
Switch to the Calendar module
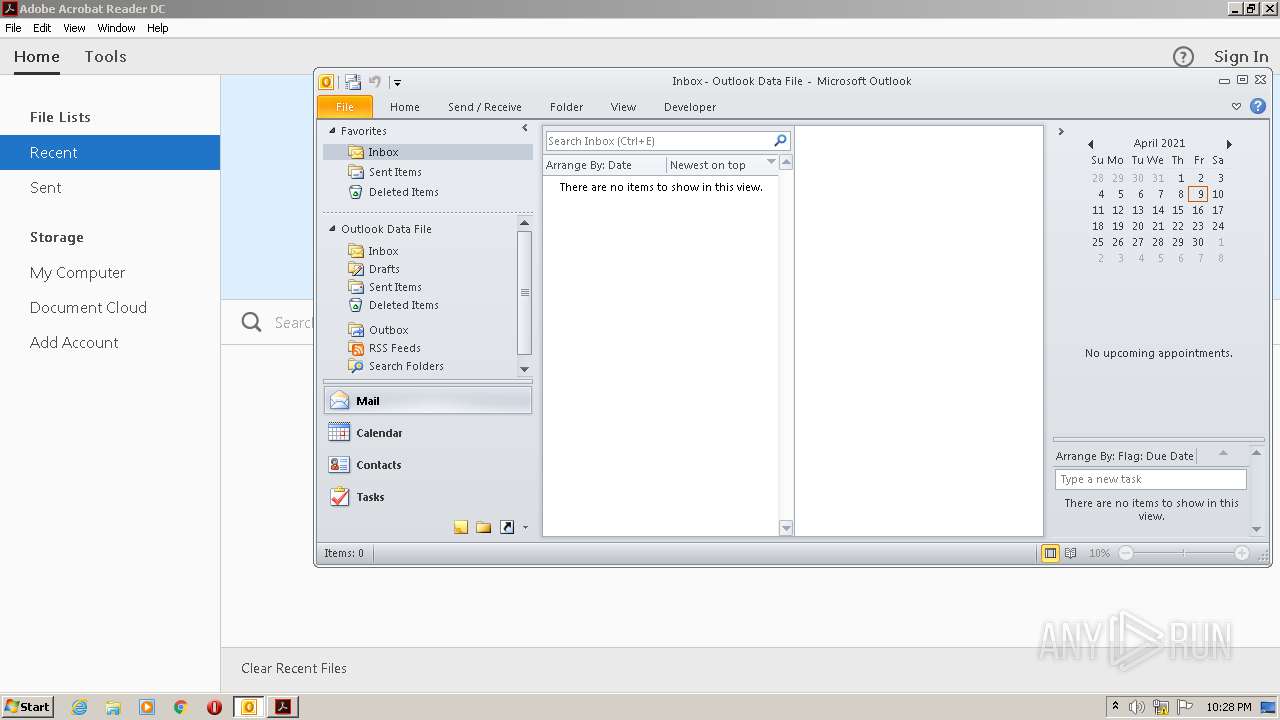(428, 433)
